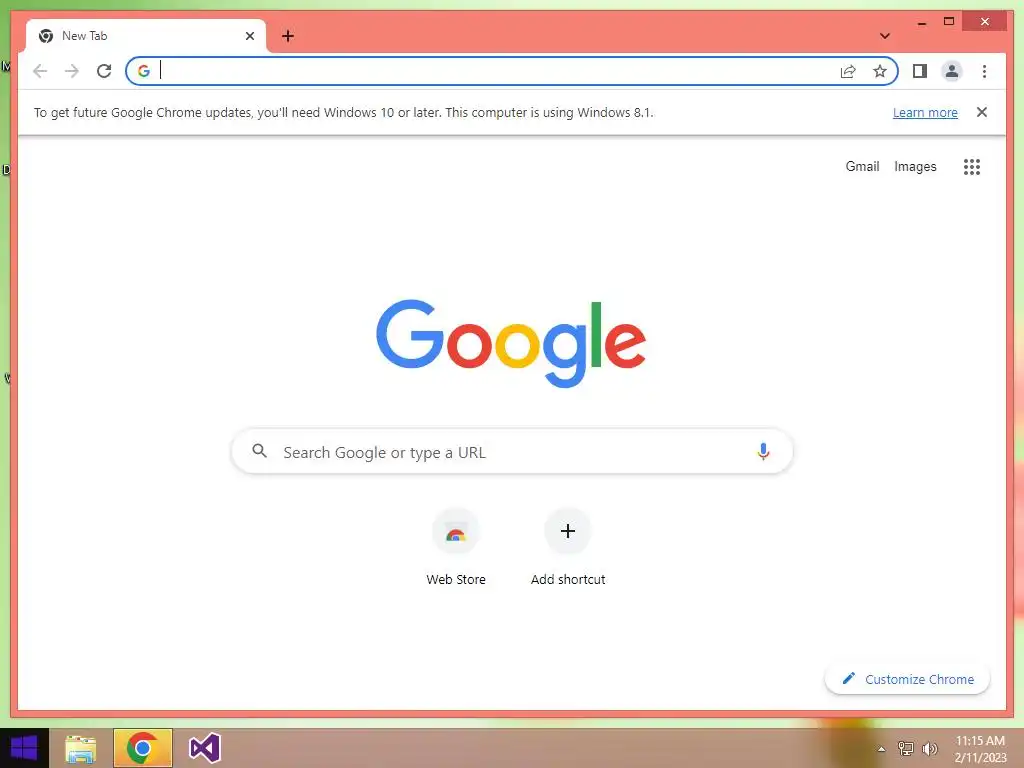Open the Google apps grid

pos(972,167)
